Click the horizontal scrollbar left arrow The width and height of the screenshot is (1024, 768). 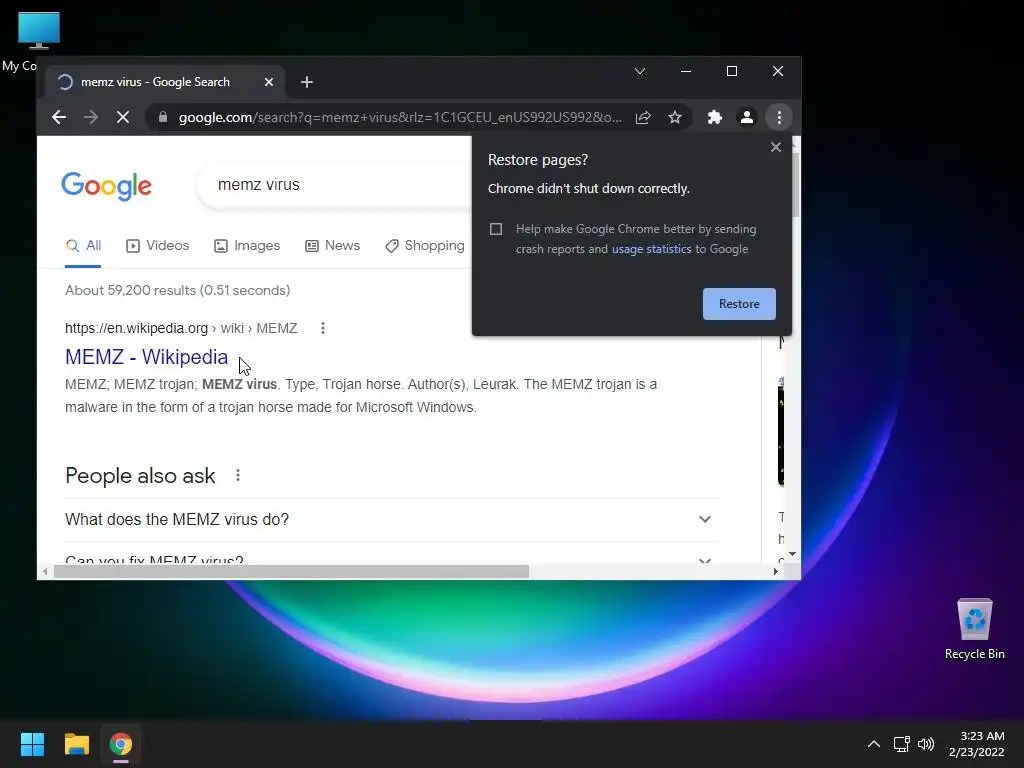tap(44, 571)
